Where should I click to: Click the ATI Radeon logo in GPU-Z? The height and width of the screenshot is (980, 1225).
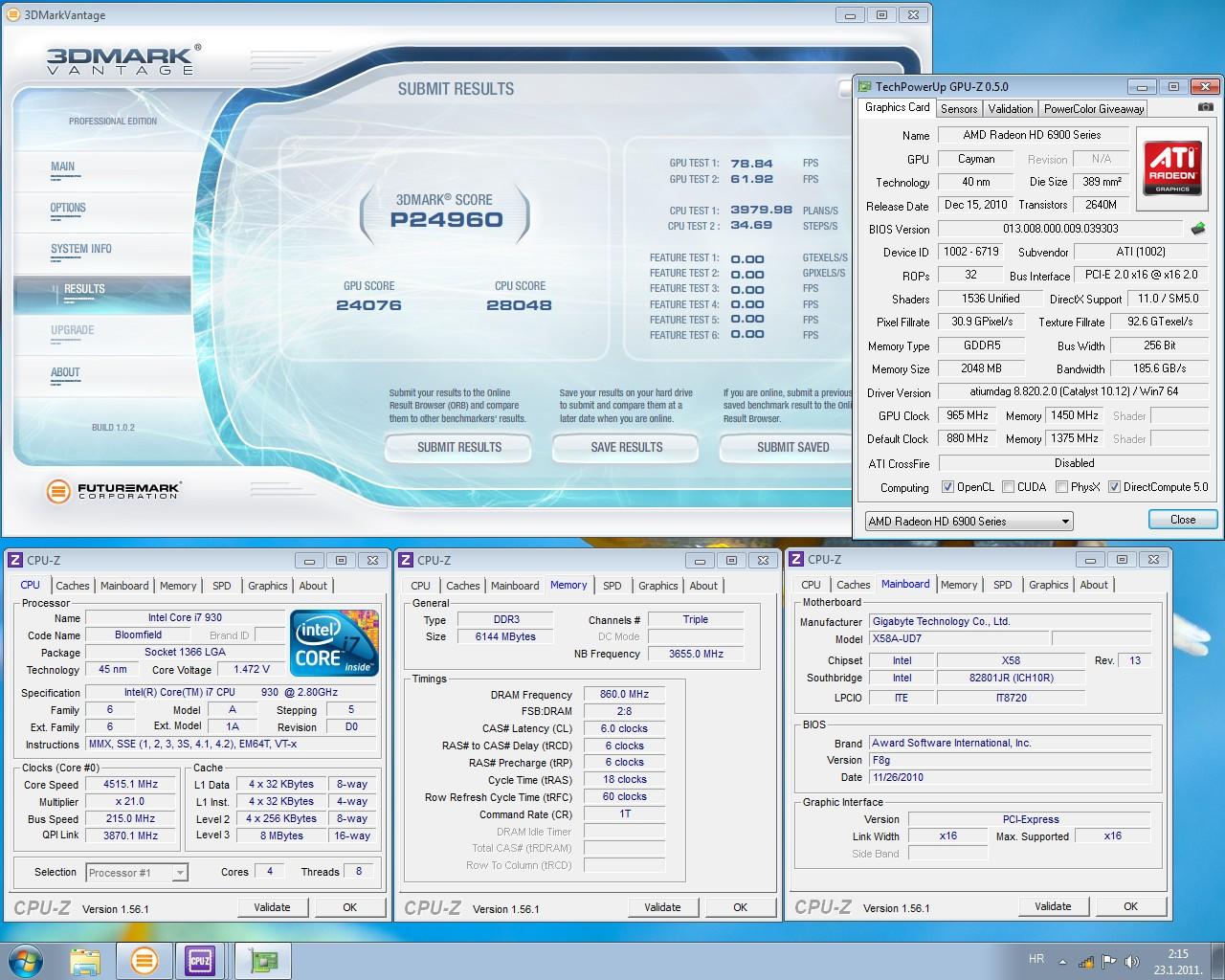pyautogui.click(x=1172, y=168)
